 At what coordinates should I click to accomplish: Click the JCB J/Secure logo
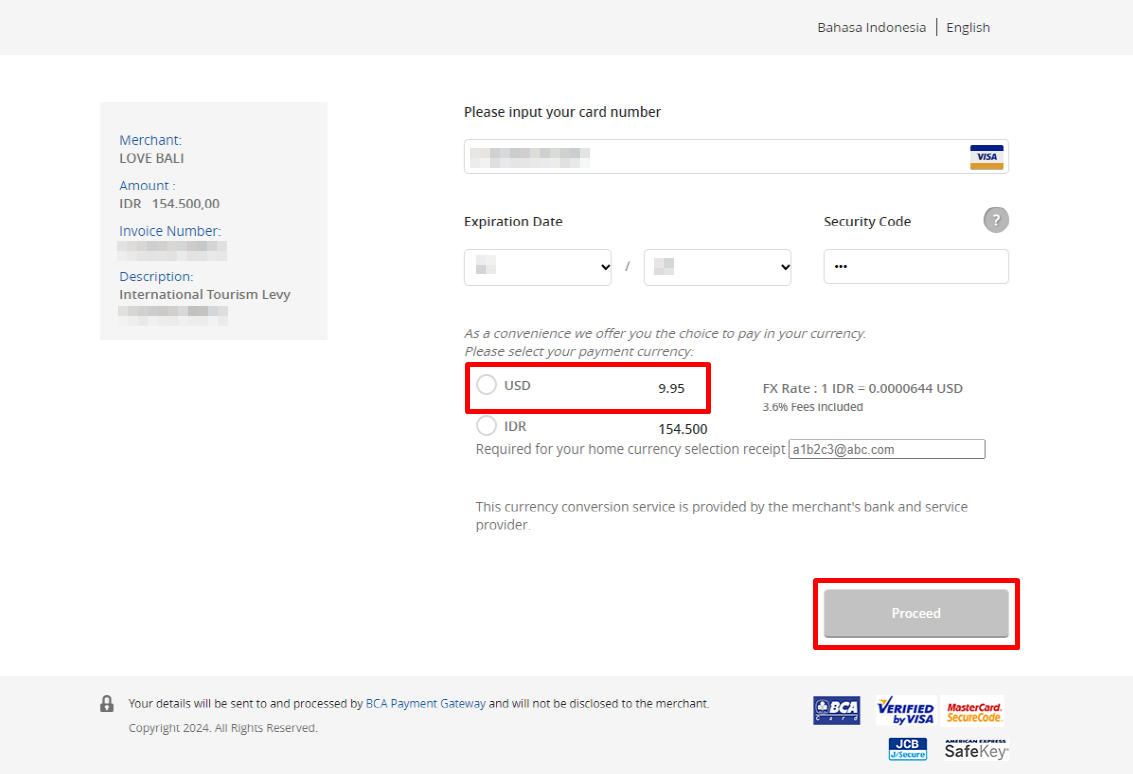[x=908, y=749]
